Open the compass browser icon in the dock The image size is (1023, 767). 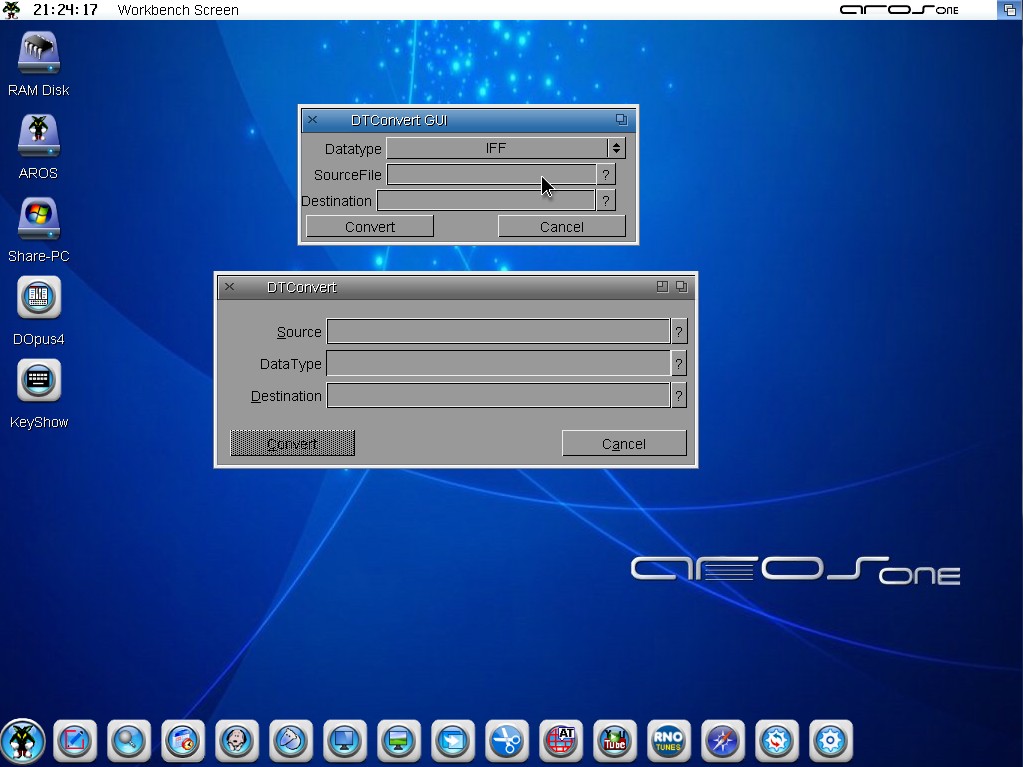point(722,741)
